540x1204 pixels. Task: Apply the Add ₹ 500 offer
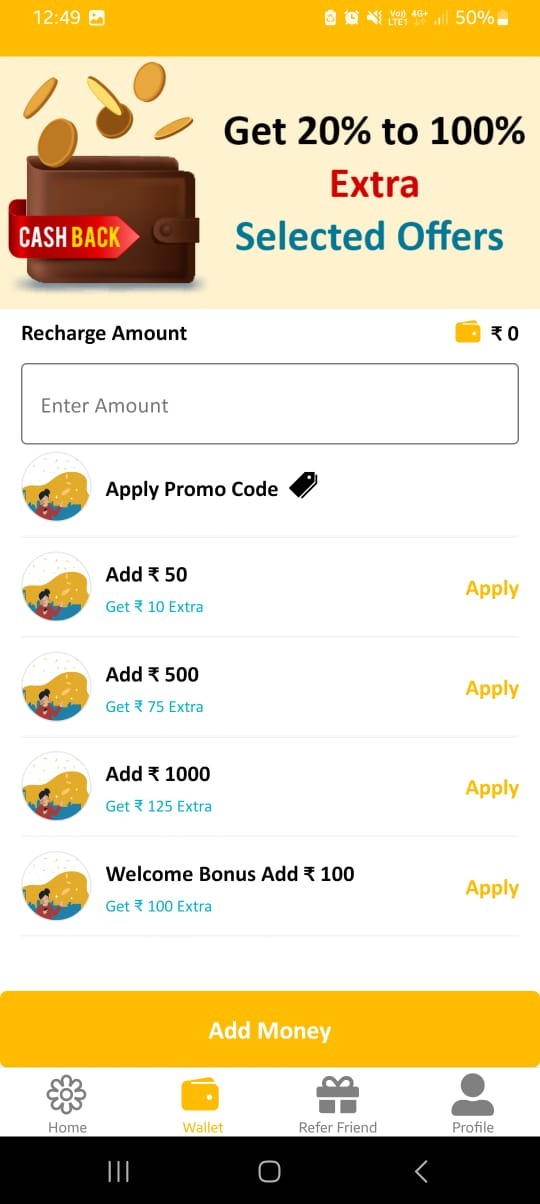tap(492, 689)
